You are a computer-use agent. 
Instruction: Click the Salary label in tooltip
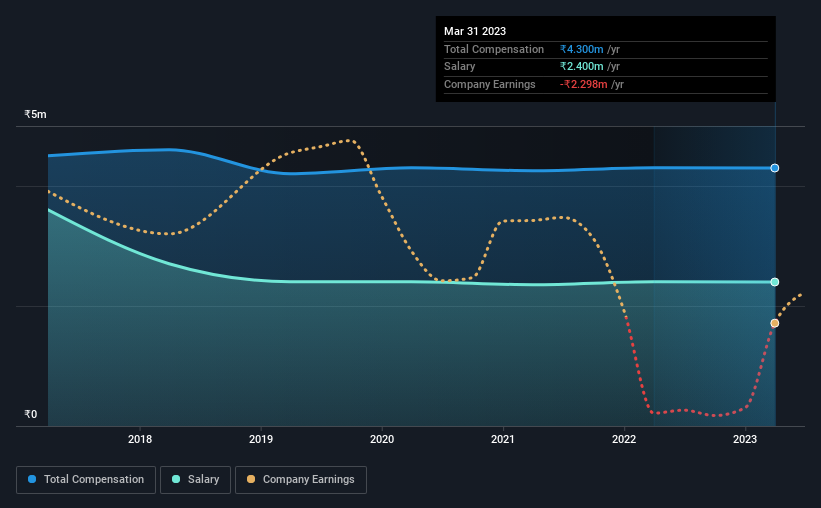pos(460,67)
